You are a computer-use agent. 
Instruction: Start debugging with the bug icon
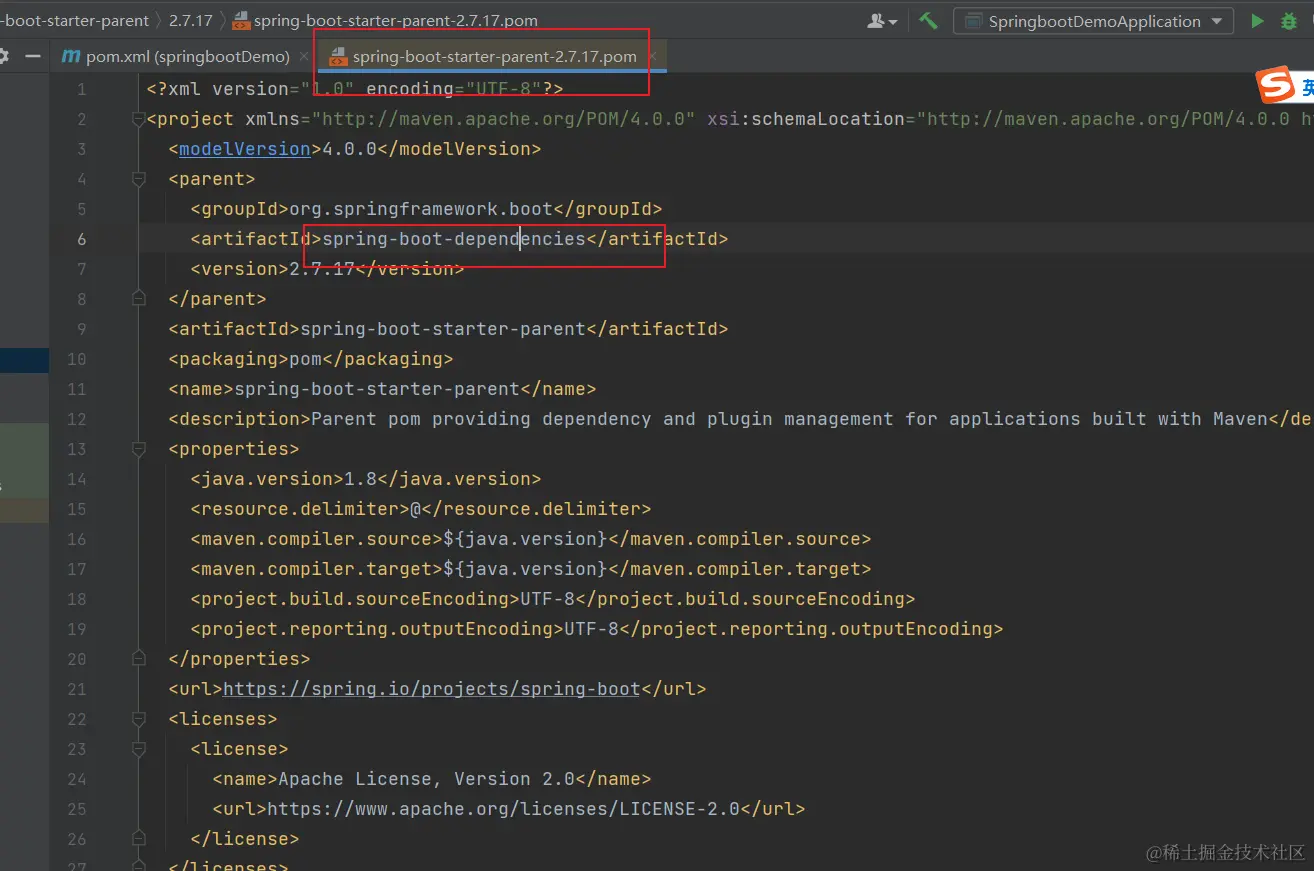tap(1289, 21)
